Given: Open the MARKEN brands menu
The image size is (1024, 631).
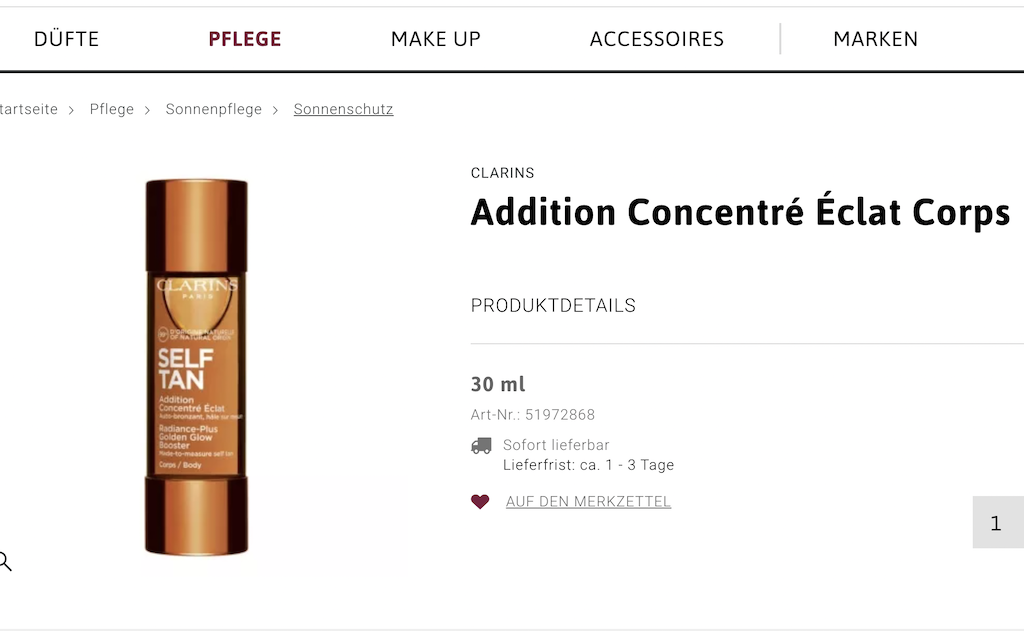Looking at the screenshot, I should tap(875, 39).
